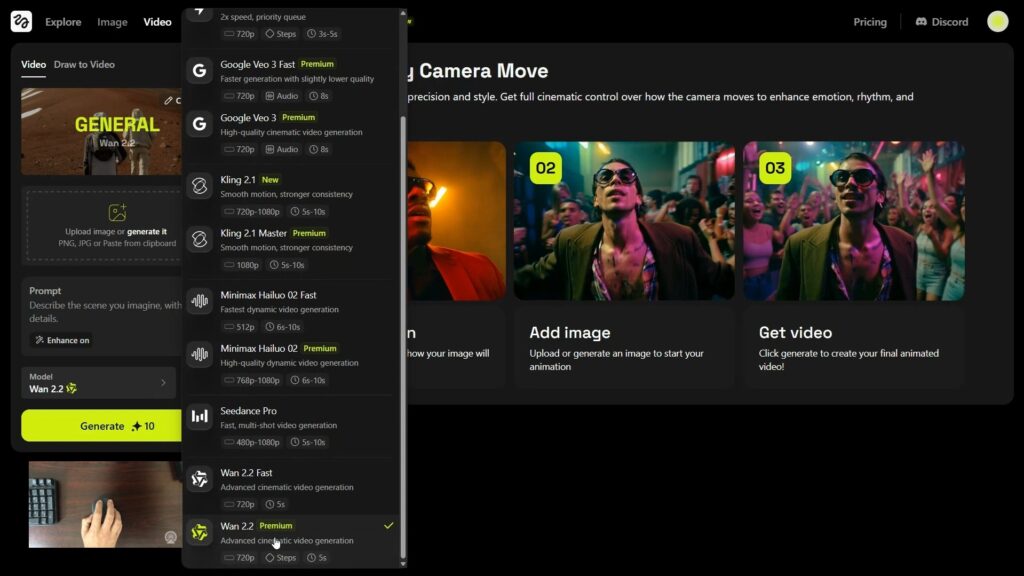Open the Model Wan 2.2 selector
This screenshot has width=1024, height=576.
coord(99,383)
